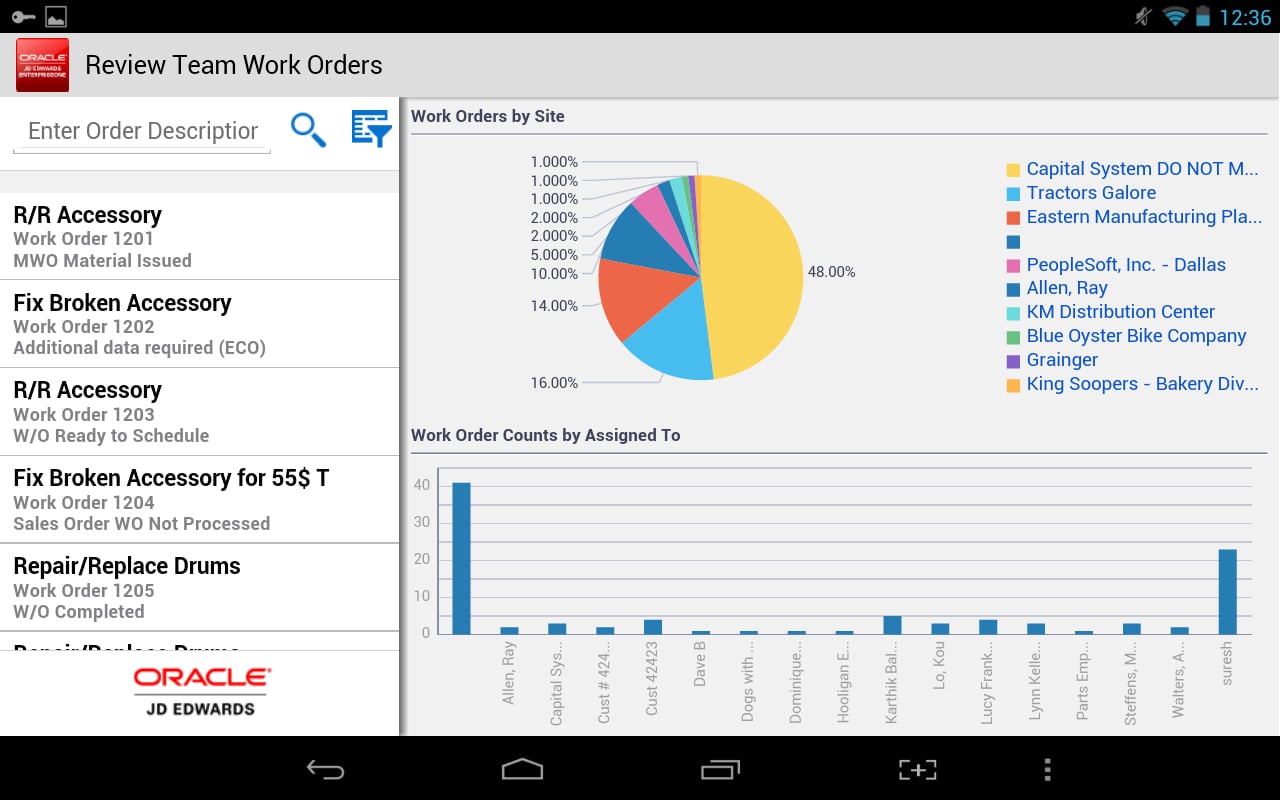Click the yellow Capital System legend swatch
Image resolution: width=1280 pixels, height=800 pixels.
(1013, 170)
